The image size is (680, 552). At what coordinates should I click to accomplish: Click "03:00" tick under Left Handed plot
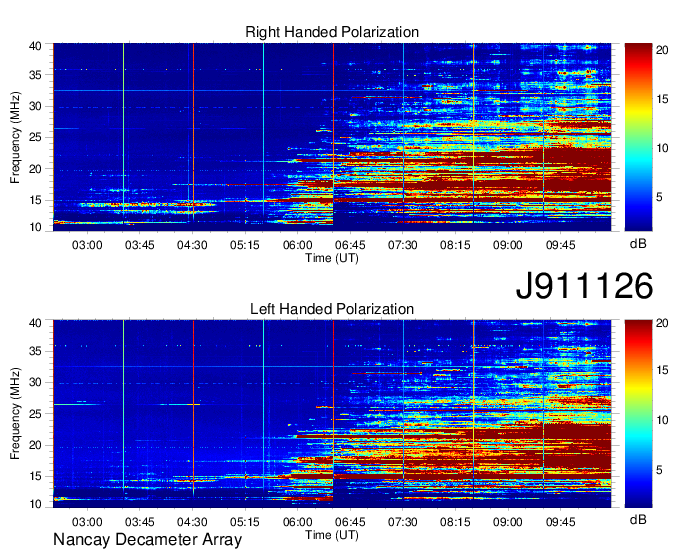click(87, 522)
